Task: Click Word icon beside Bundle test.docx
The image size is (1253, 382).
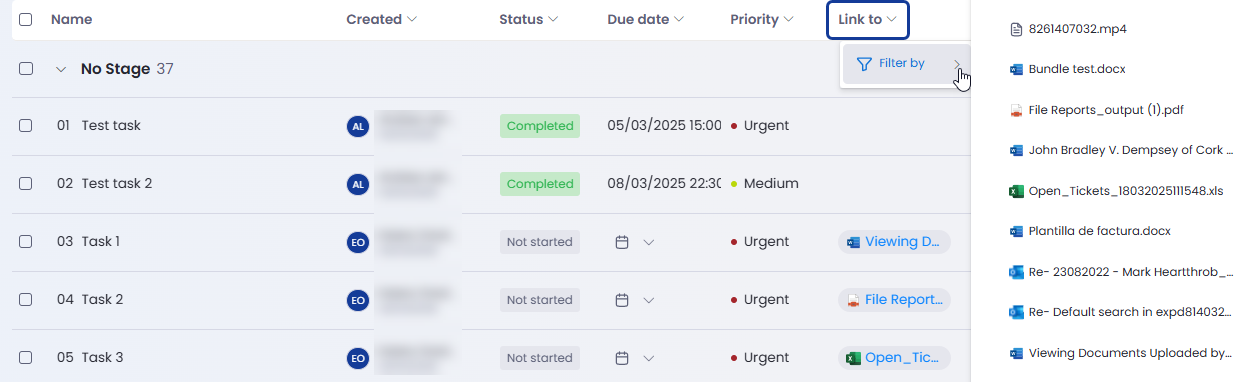Action: pos(1016,69)
